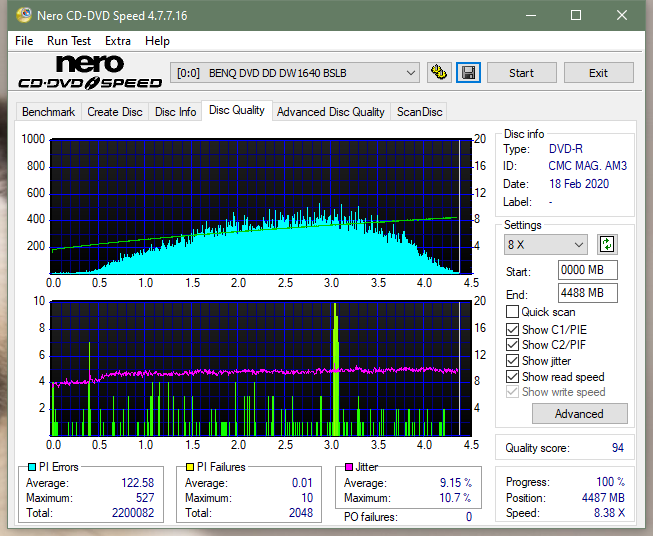Click the save floppy disk icon
The width and height of the screenshot is (653, 536).
pos(468,73)
